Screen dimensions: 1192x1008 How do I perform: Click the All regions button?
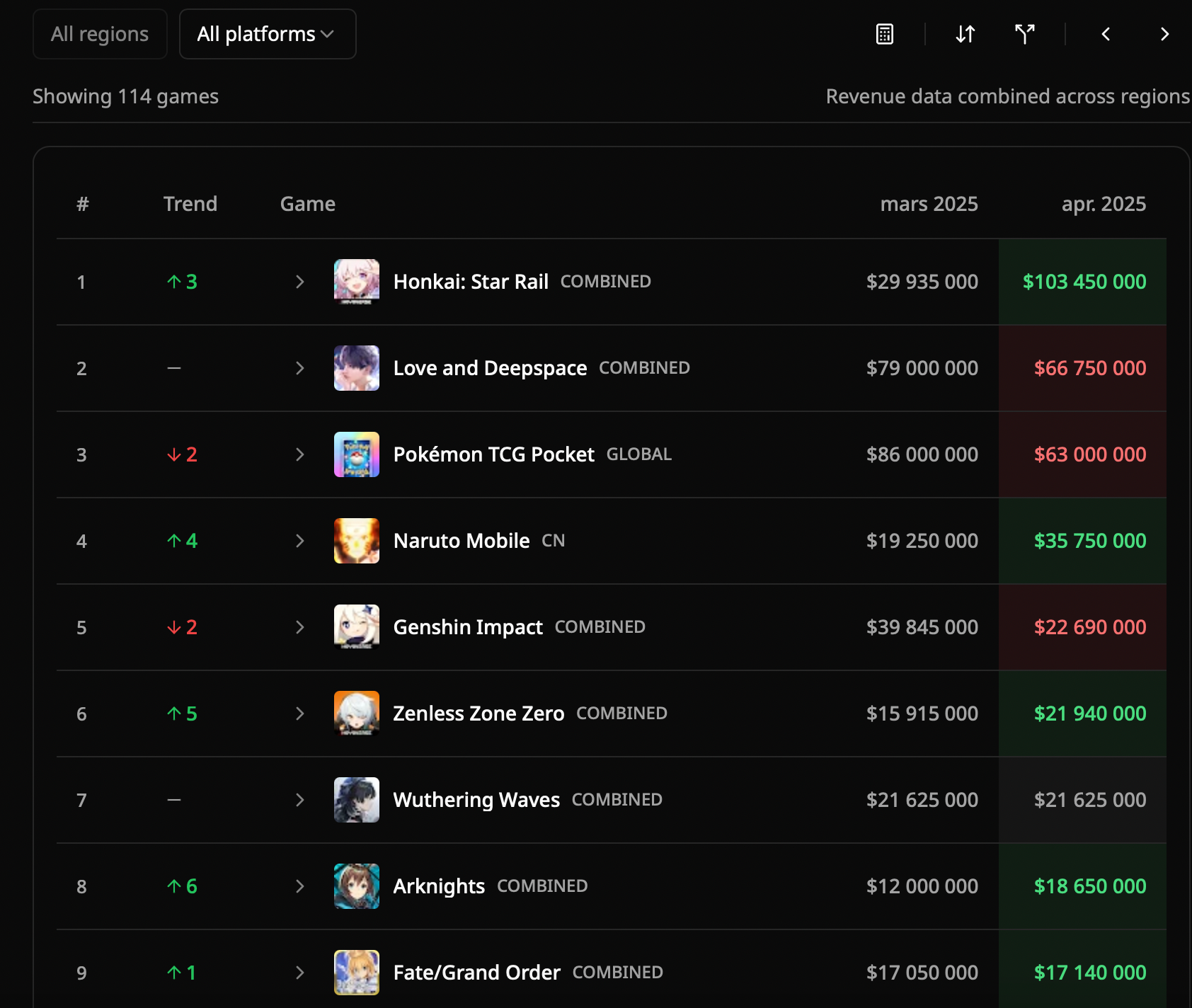(x=100, y=34)
